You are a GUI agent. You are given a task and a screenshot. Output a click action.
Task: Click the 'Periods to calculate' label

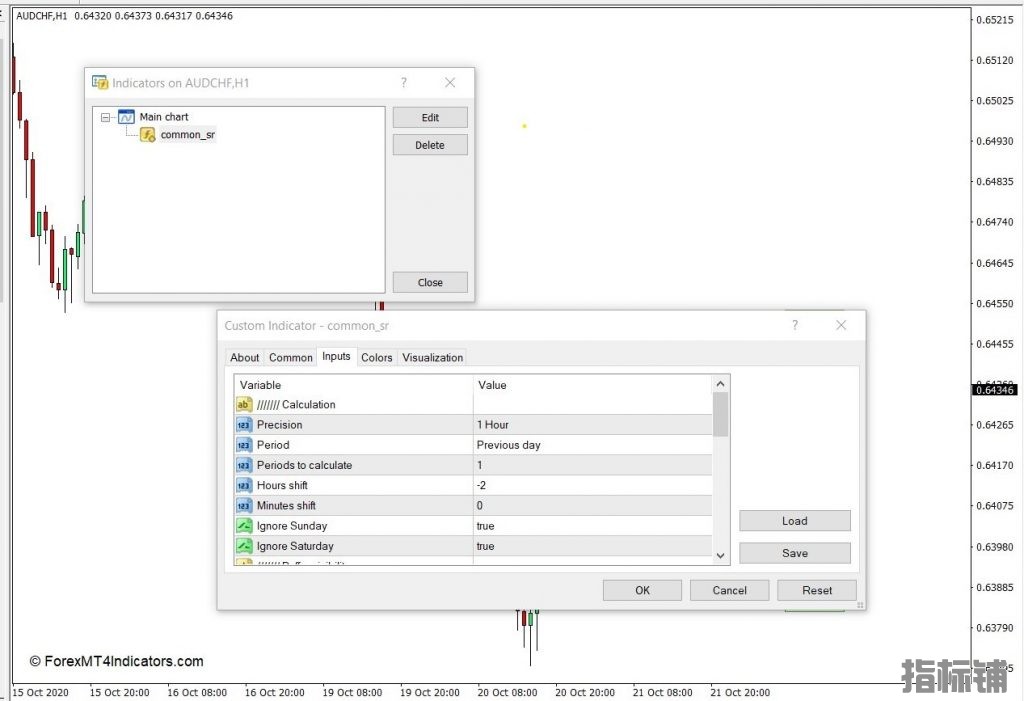(304, 465)
